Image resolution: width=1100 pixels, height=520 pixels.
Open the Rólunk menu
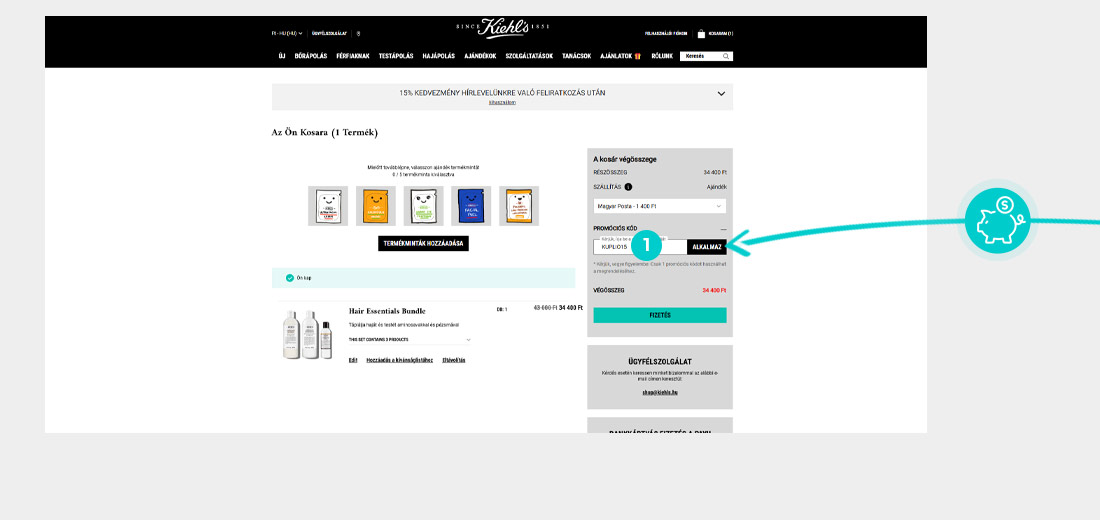[662, 56]
